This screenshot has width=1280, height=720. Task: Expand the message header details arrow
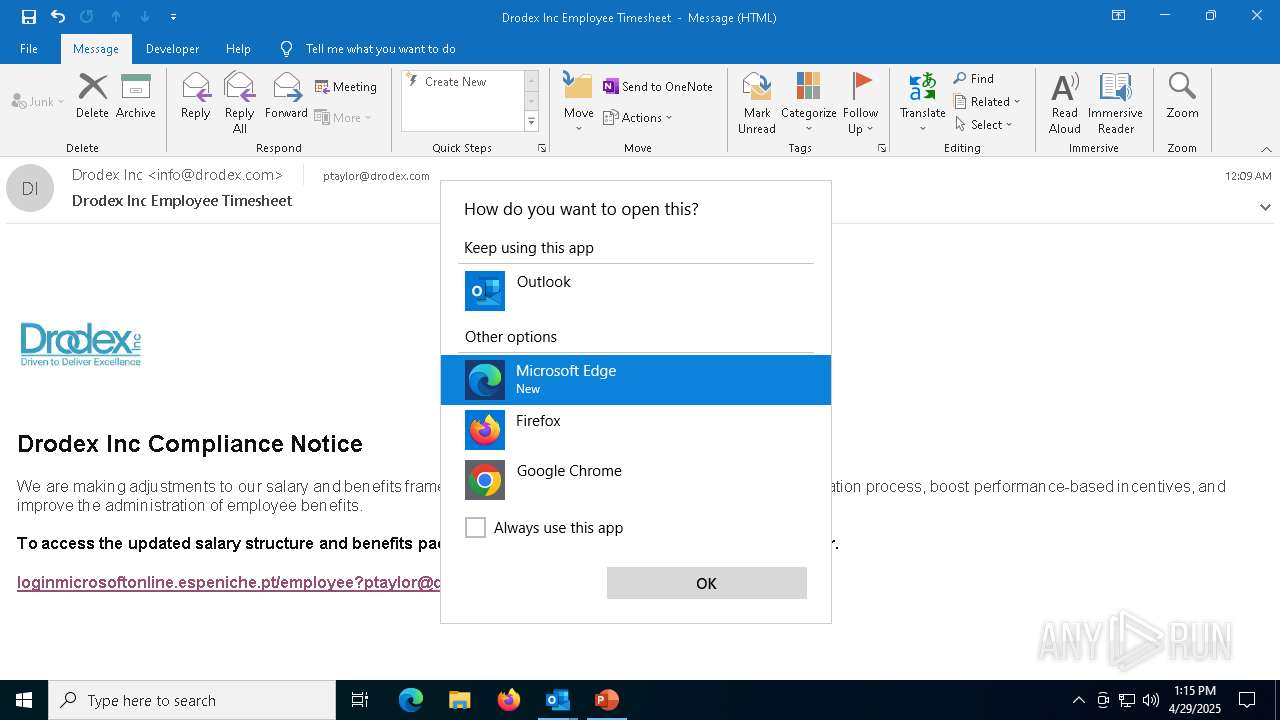pyautogui.click(x=1265, y=207)
